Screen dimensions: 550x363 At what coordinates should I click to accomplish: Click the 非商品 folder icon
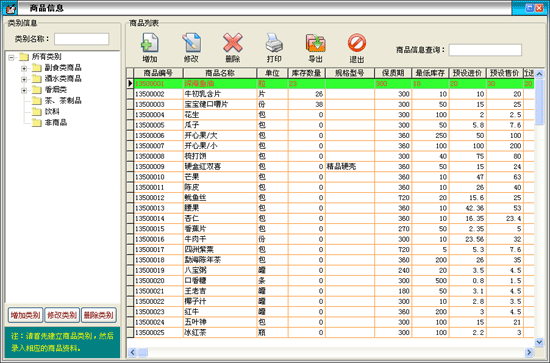coord(37,122)
